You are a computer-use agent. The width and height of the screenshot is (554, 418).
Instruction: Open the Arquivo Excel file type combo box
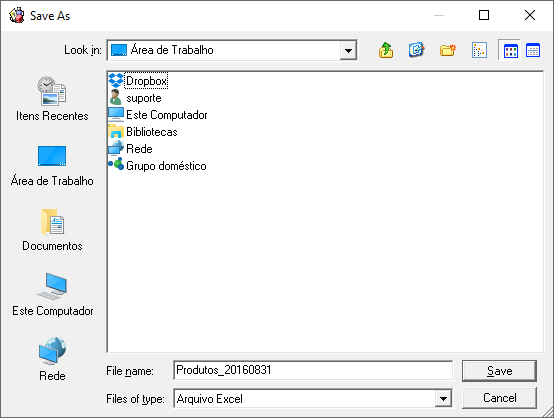pos(313,399)
